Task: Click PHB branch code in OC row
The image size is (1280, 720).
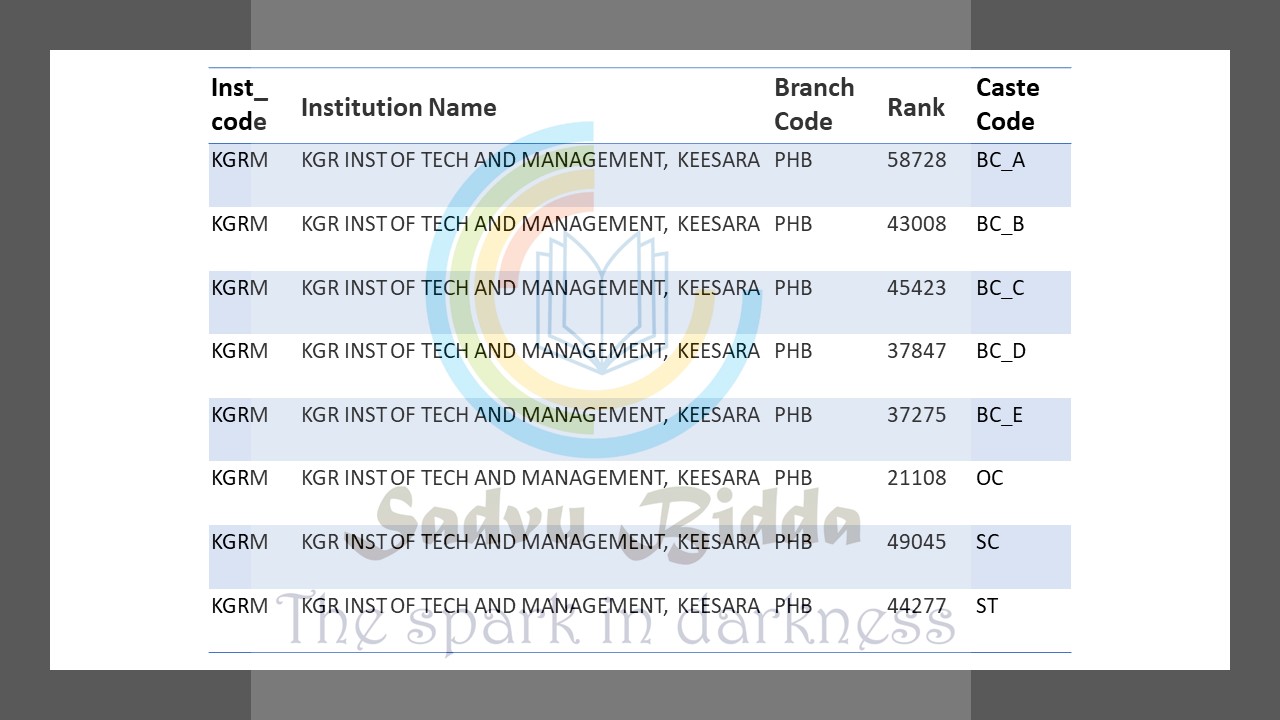Action: tap(793, 478)
